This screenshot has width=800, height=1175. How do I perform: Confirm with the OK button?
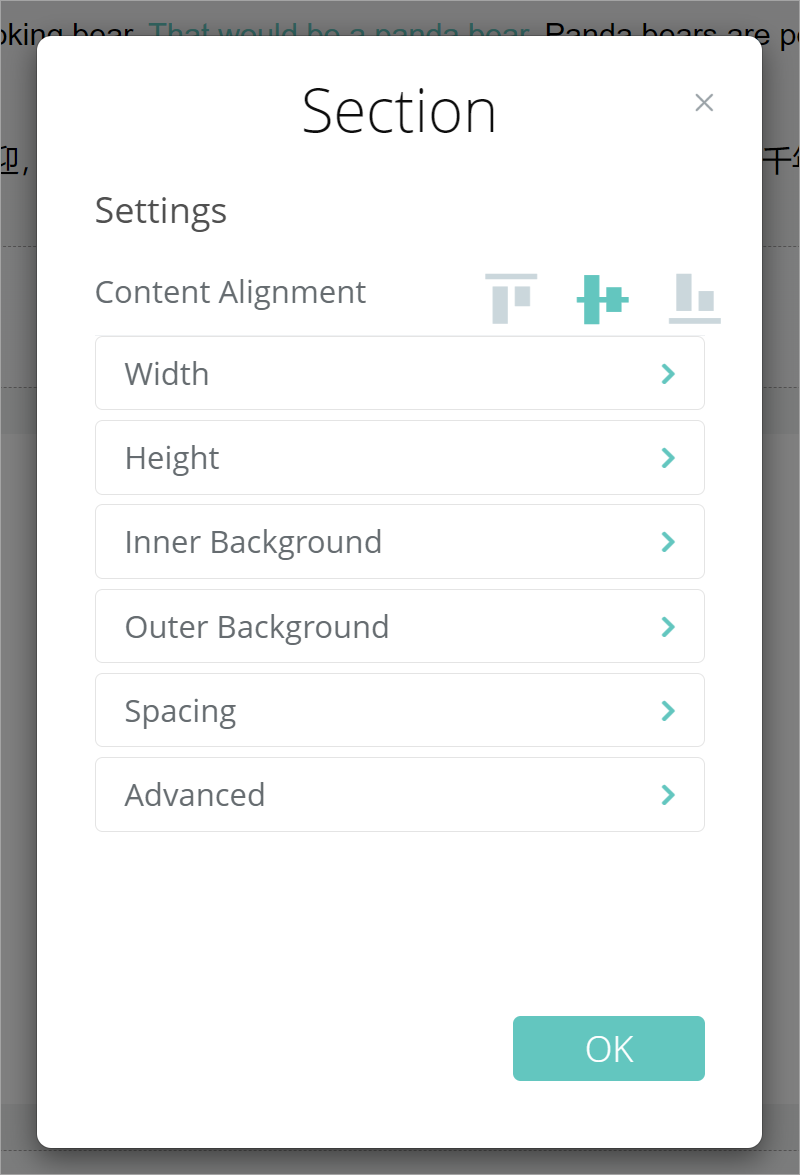(x=608, y=1049)
